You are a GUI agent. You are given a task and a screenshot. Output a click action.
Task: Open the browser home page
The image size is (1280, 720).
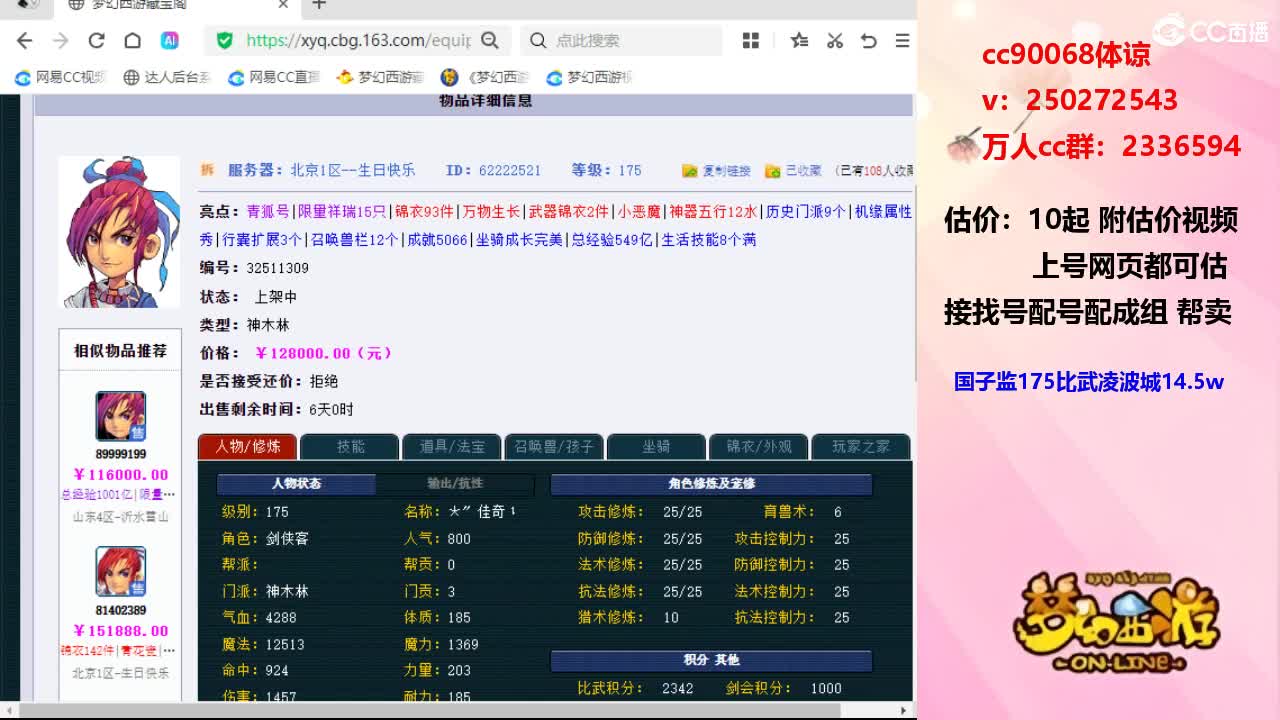click(132, 40)
